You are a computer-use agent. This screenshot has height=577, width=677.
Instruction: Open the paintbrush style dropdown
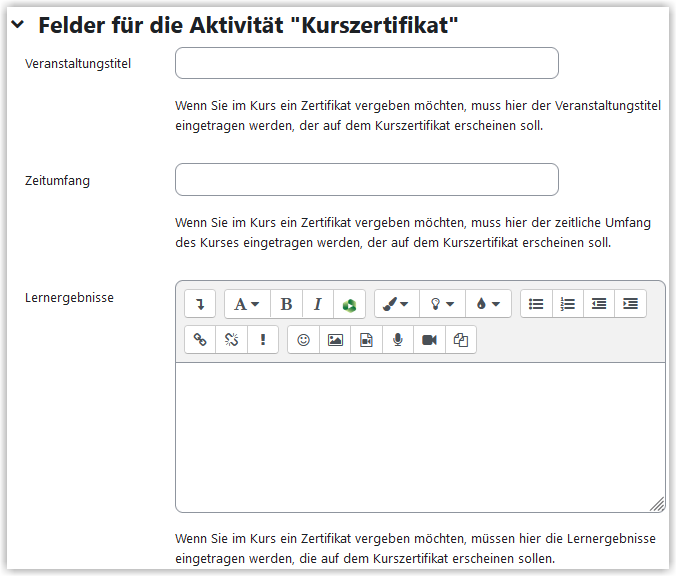tap(396, 304)
